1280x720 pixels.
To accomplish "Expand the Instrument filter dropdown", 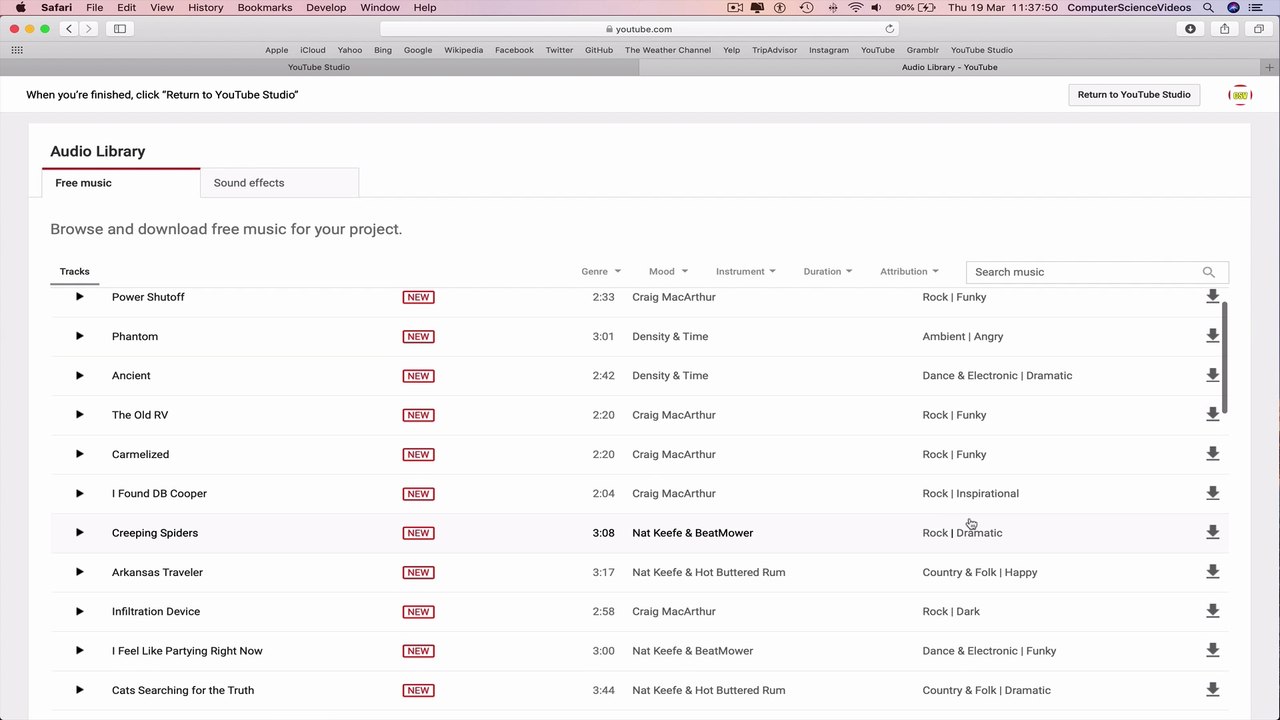I will [x=746, y=271].
